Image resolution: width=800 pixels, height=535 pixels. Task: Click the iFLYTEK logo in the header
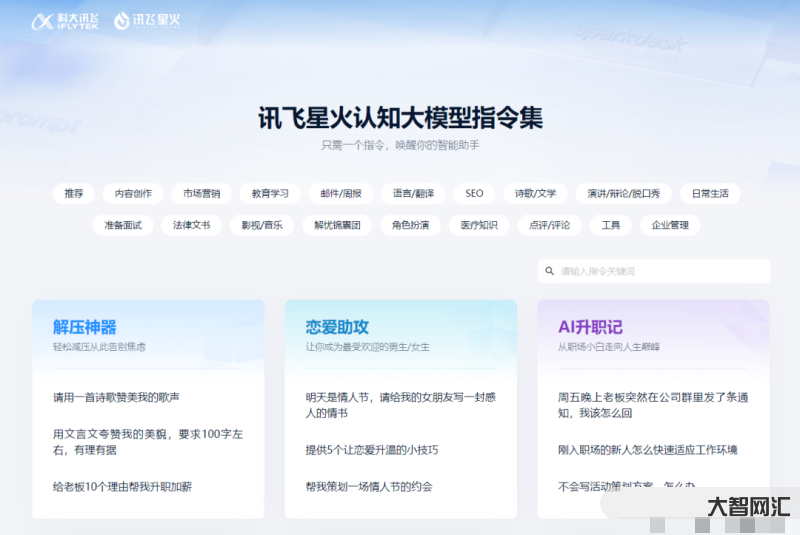(65, 20)
